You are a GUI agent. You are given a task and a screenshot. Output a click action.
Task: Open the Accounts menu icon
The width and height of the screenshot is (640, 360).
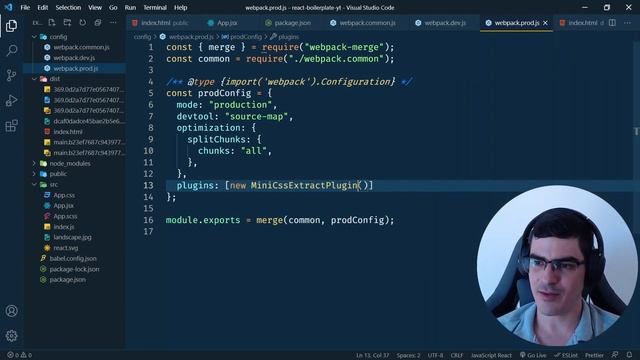11,311
